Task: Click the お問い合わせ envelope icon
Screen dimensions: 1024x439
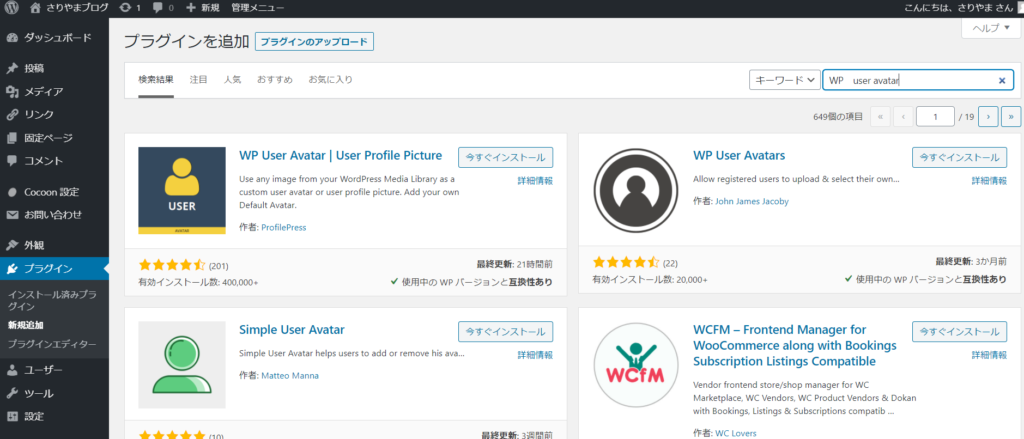Action: (x=11, y=215)
